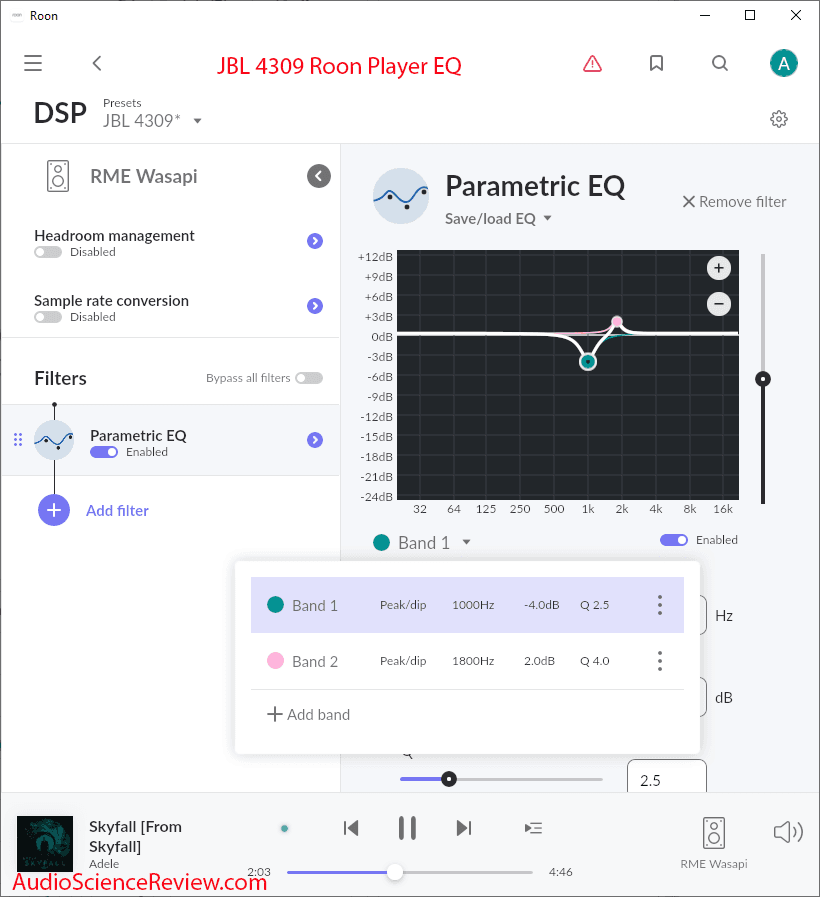Open Band 1 row options menu

[660, 605]
